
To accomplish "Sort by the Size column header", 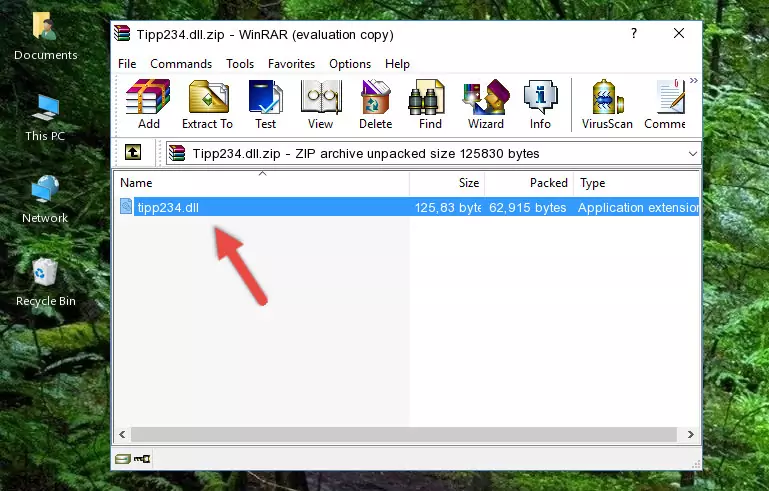I will pyautogui.click(x=447, y=183).
